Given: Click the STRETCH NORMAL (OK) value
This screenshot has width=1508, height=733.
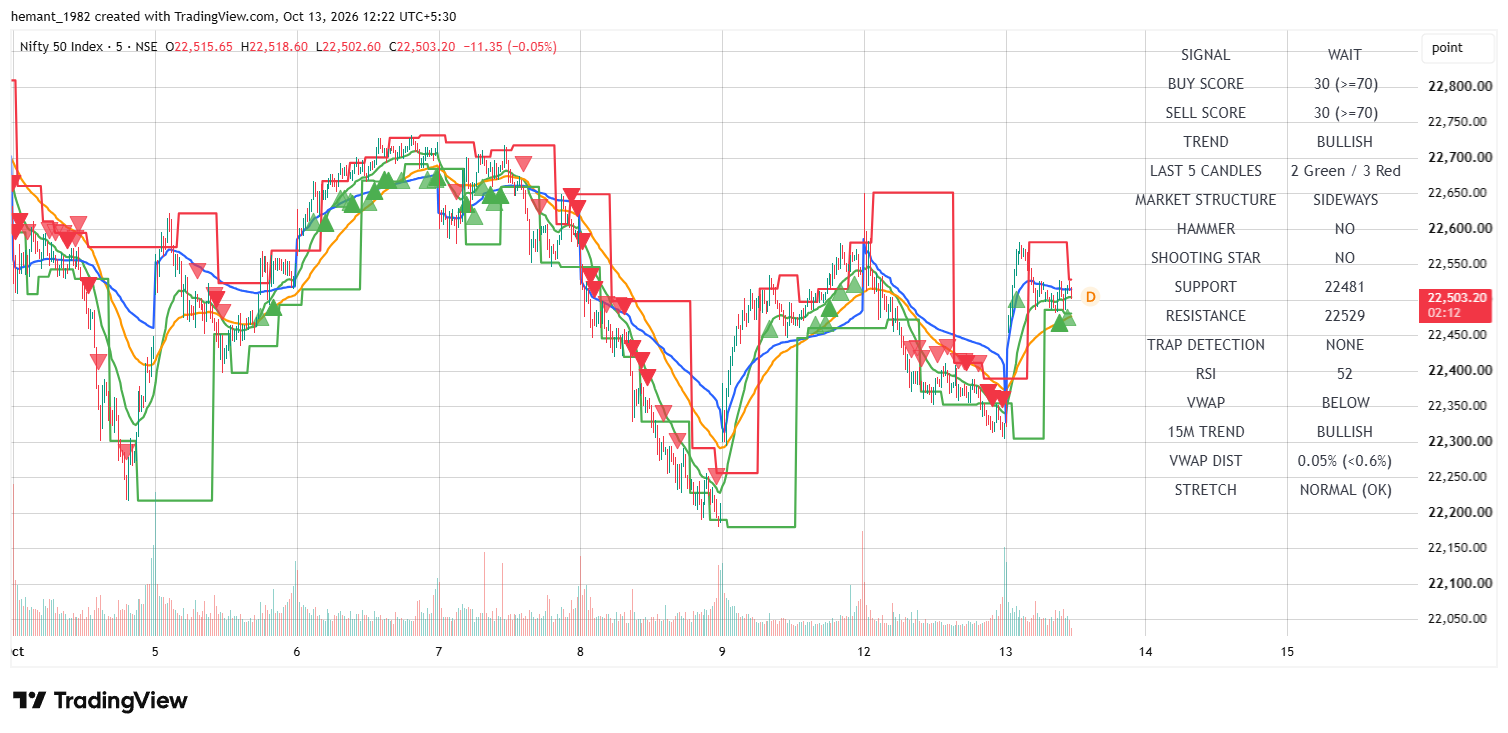Looking at the screenshot, I should click(1345, 490).
